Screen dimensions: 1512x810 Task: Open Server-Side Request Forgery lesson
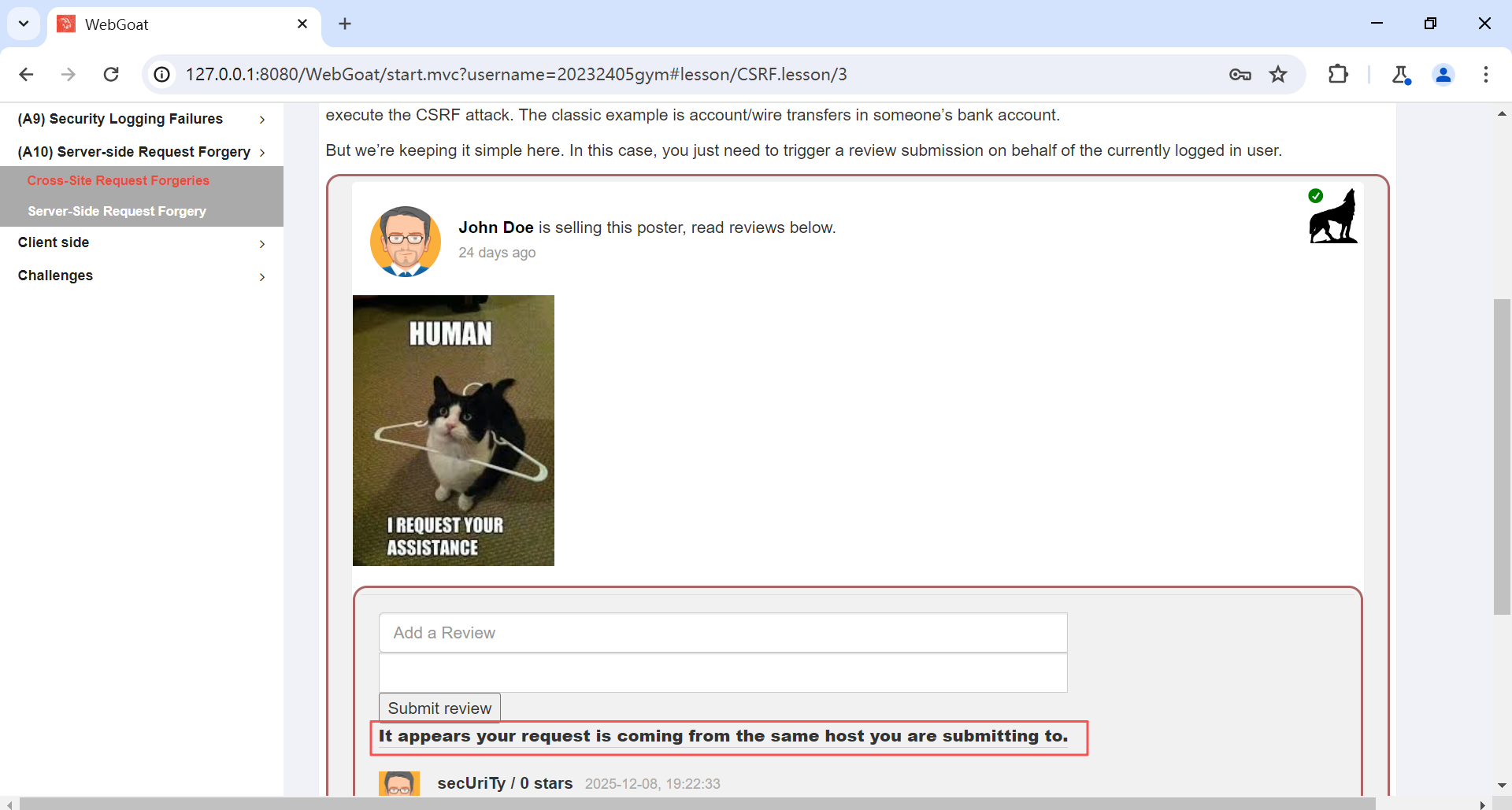pos(117,211)
